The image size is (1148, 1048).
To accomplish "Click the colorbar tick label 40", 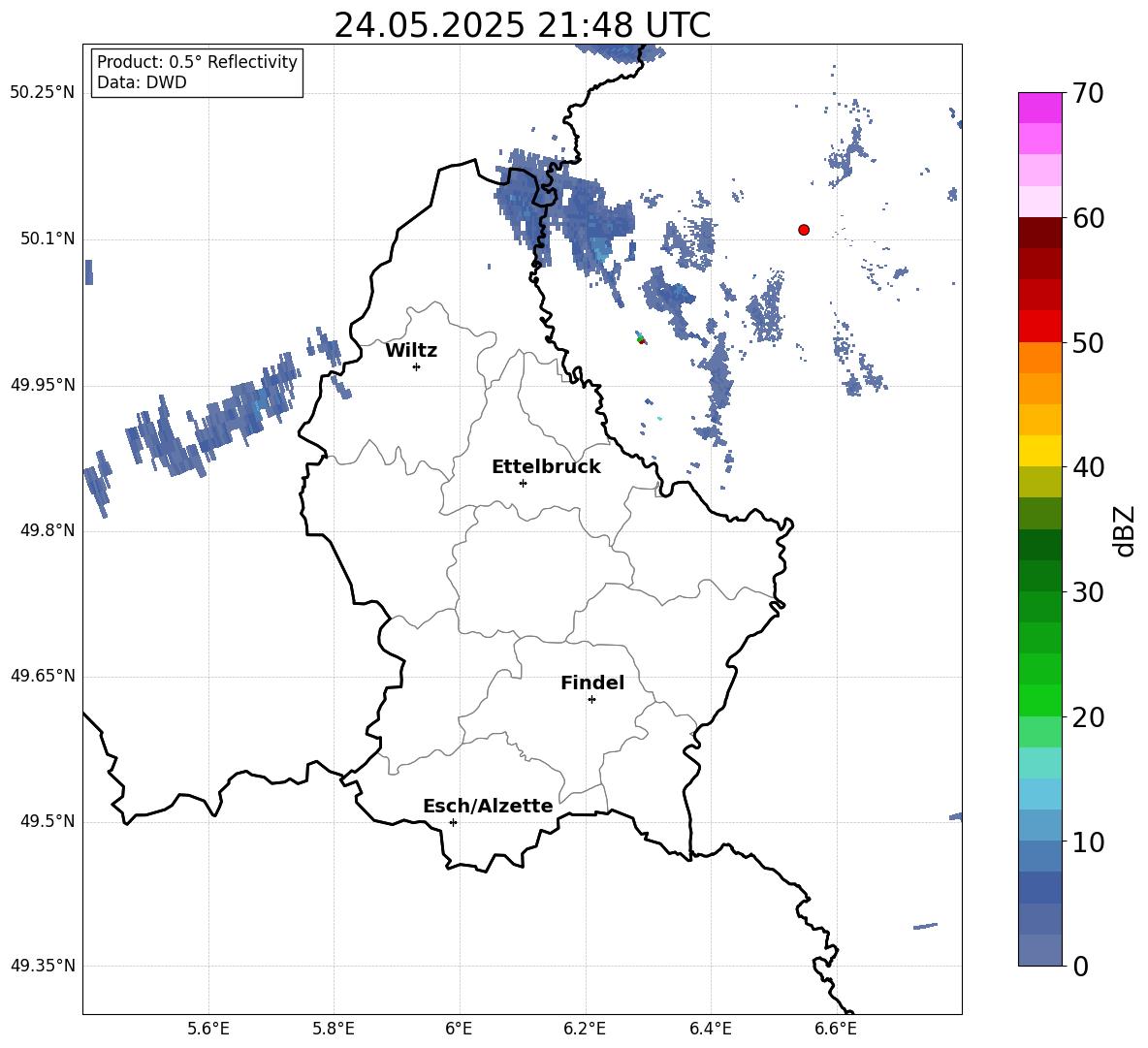I will (x=1087, y=467).
